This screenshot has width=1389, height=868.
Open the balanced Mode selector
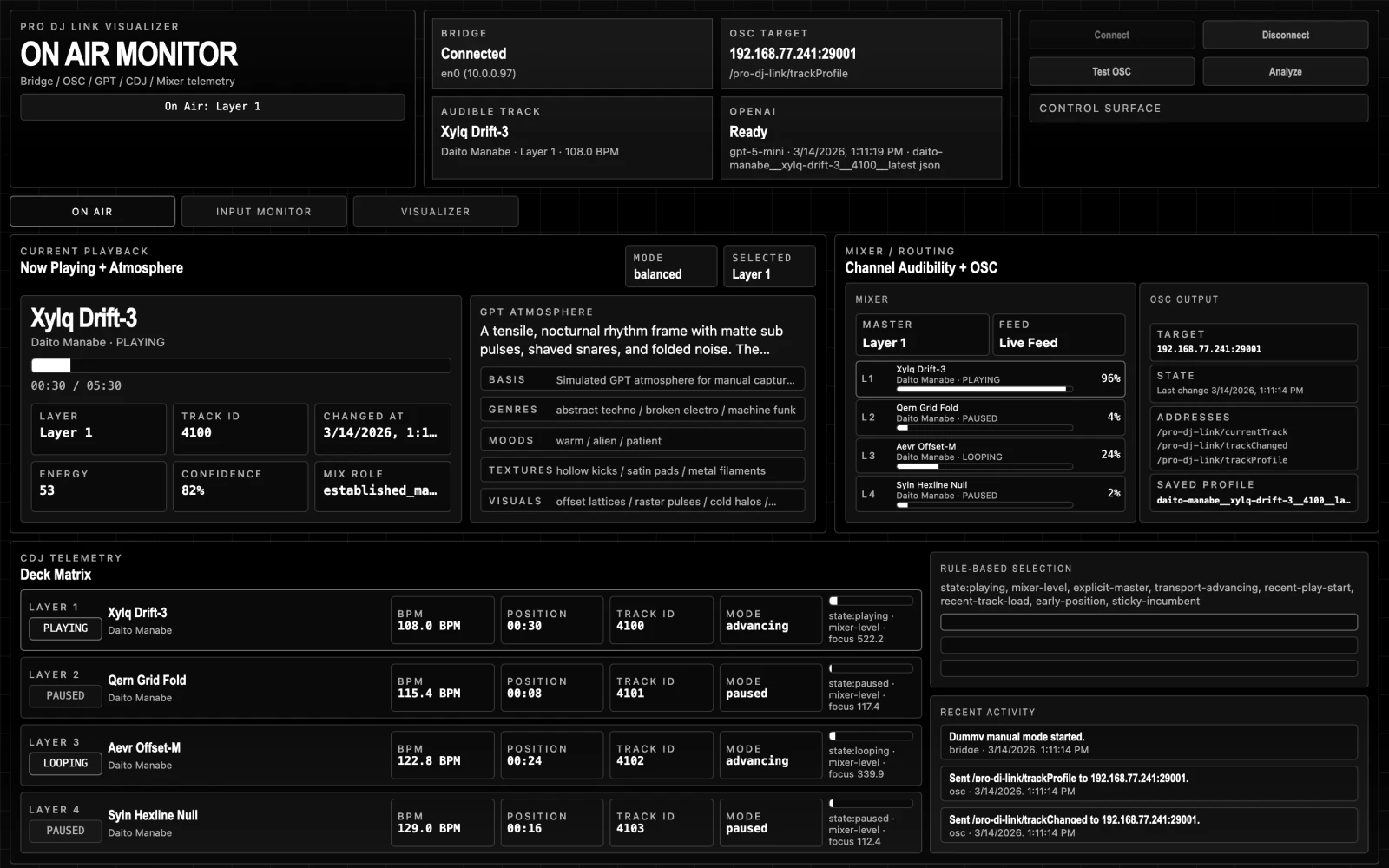670,266
